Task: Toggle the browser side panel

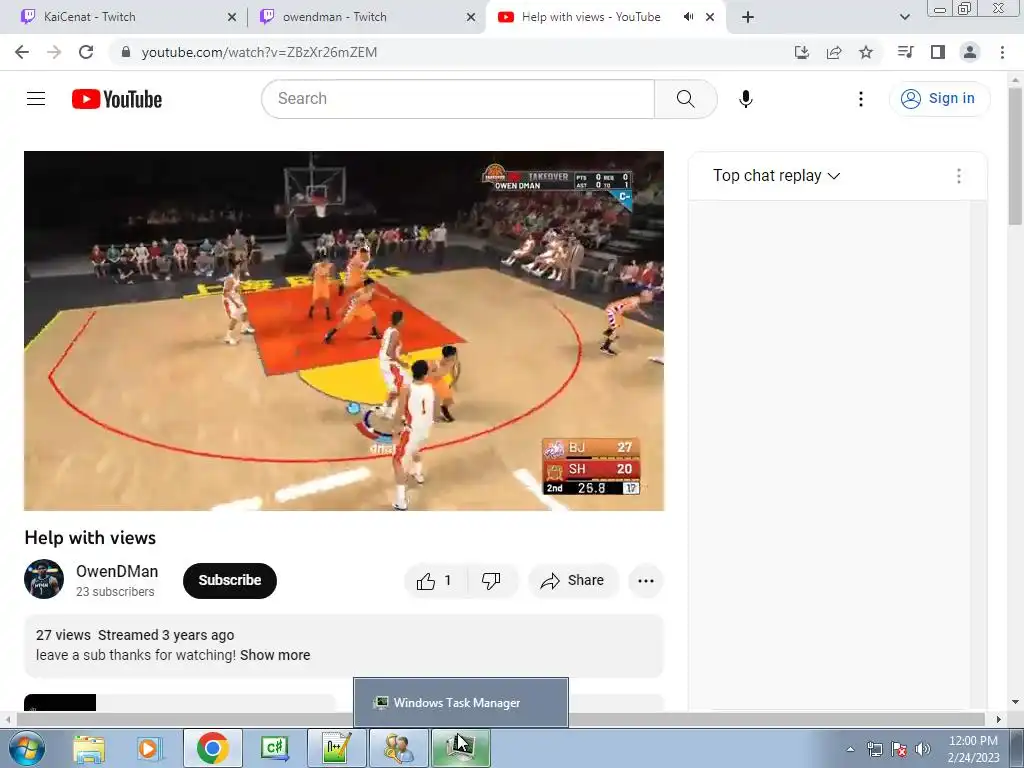Action: 937,52
